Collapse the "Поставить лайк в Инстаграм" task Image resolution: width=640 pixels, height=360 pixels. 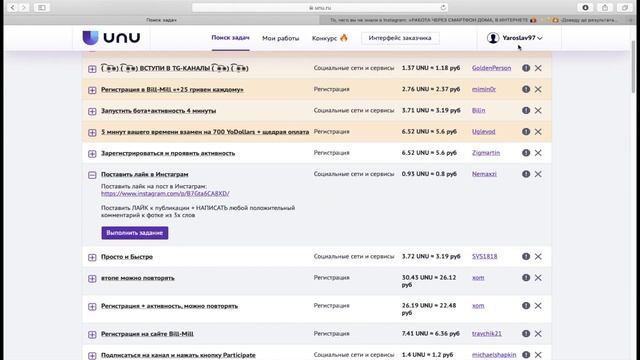tap(92, 175)
